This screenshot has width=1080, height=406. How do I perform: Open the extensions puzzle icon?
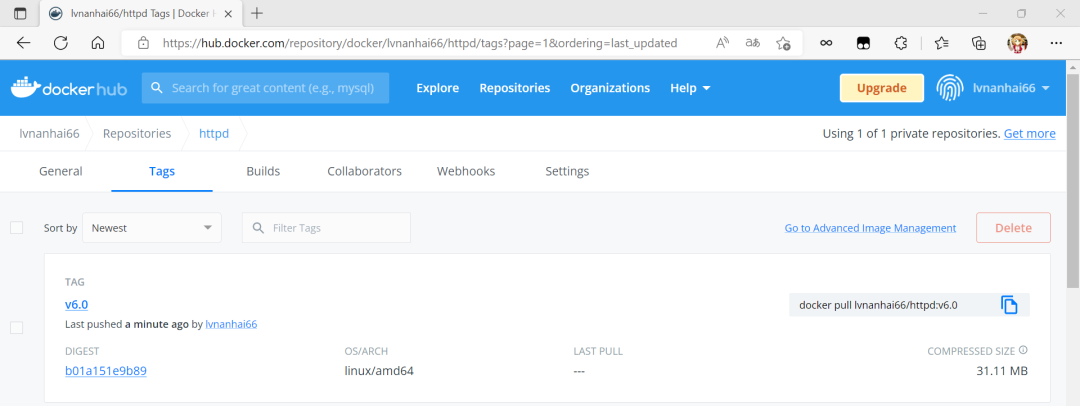pos(900,43)
